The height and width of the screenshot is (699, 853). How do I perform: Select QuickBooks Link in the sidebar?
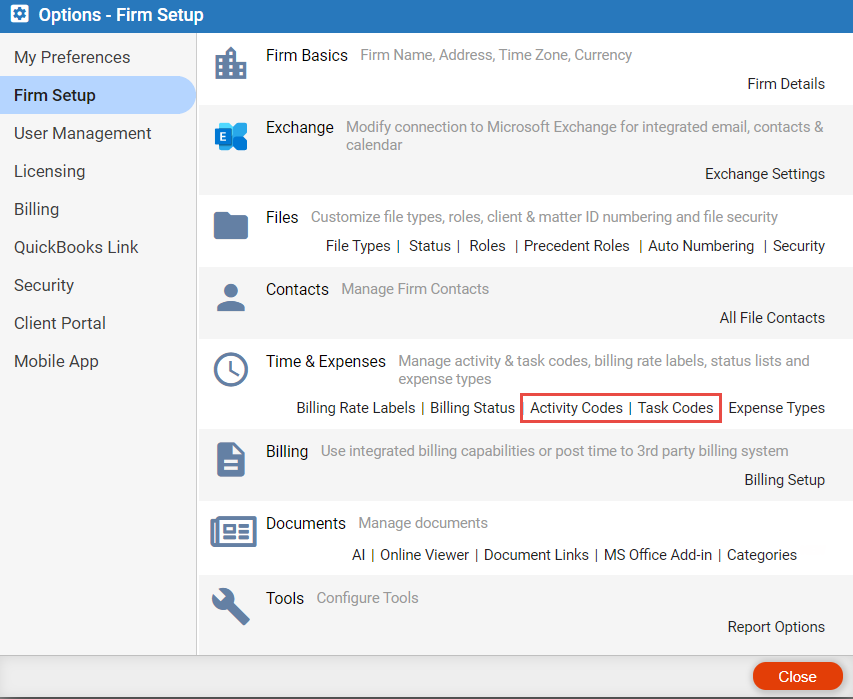(x=76, y=247)
